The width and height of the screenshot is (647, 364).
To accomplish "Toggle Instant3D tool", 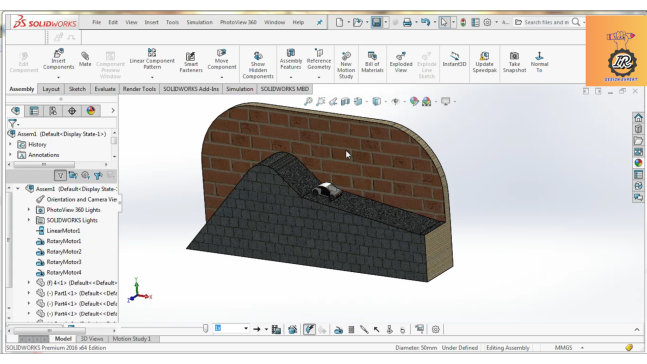I will point(454,59).
